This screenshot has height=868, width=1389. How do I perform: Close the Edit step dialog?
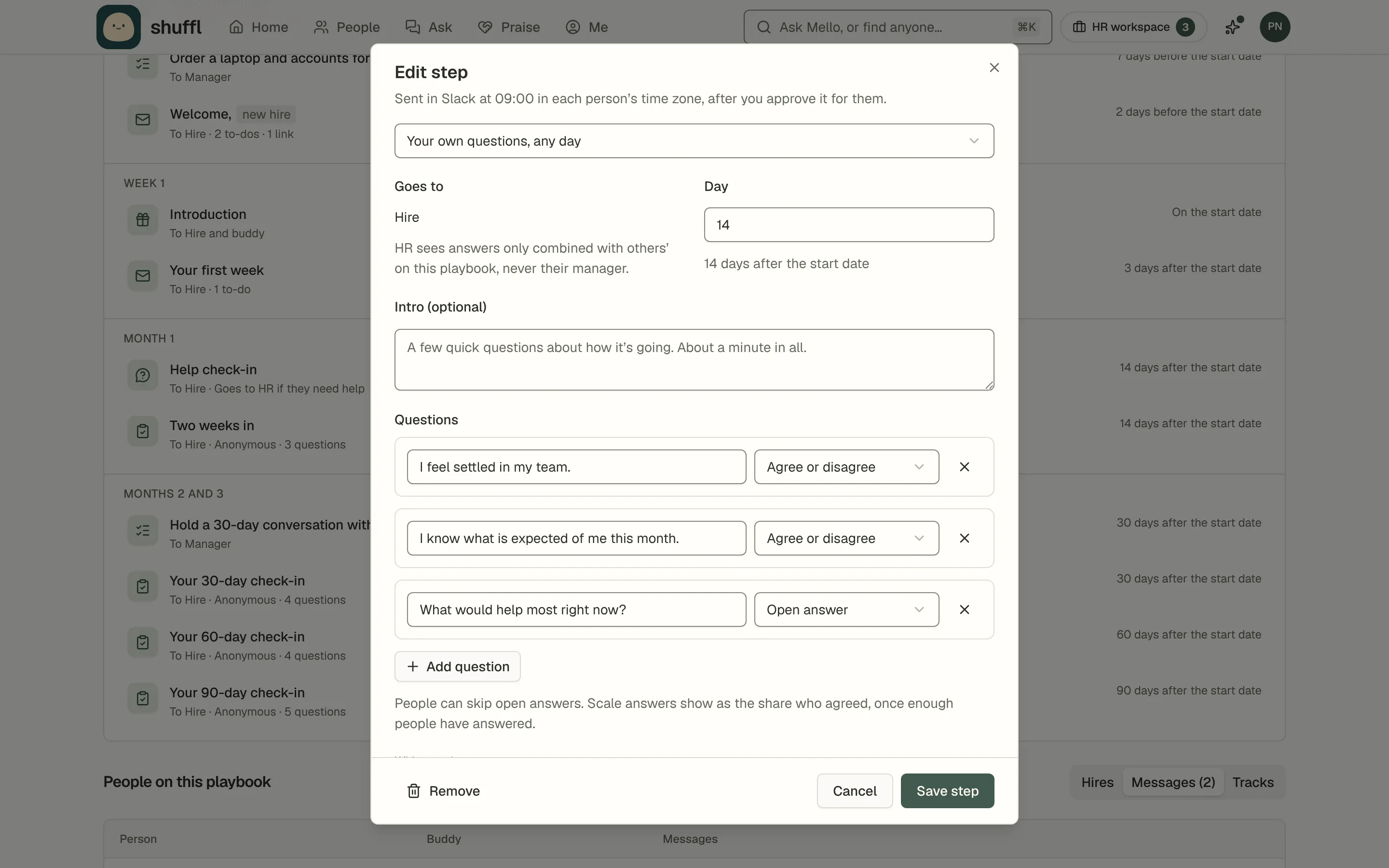pyautogui.click(x=994, y=68)
